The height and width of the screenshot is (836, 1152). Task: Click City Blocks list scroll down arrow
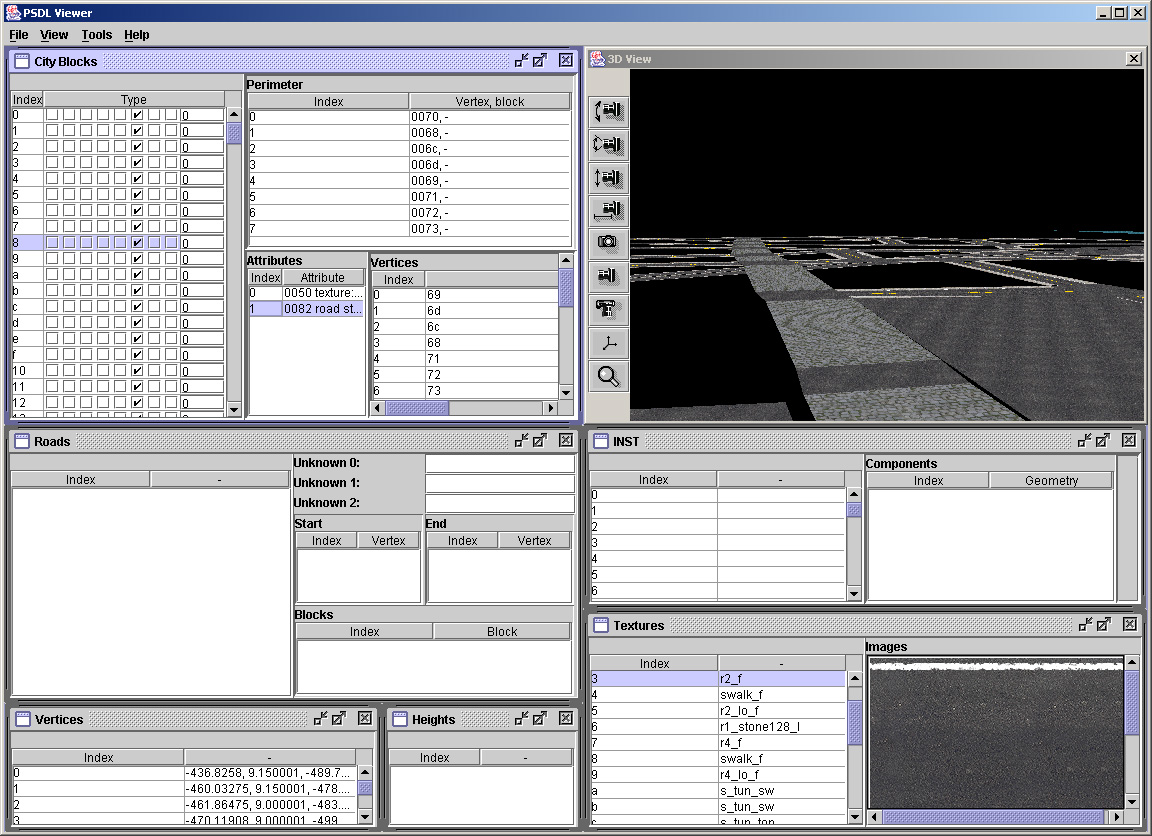pos(234,409)
